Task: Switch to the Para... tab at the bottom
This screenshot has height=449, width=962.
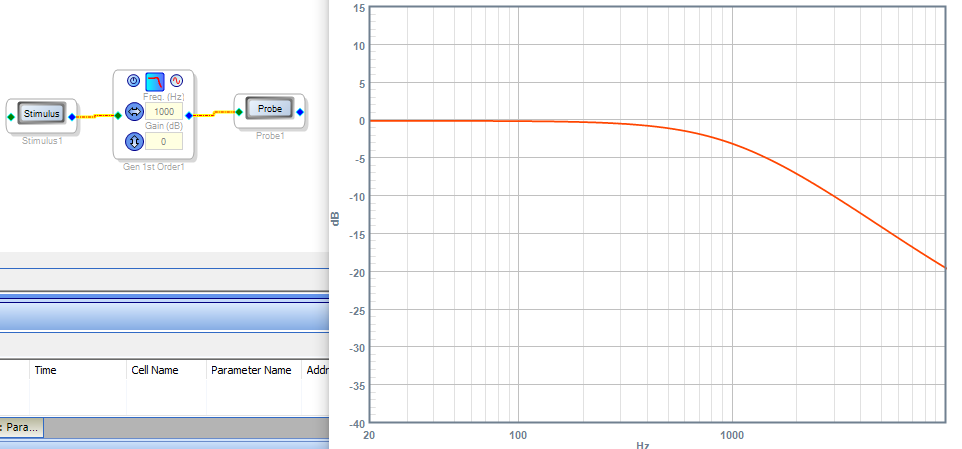Action: point(20,427)
